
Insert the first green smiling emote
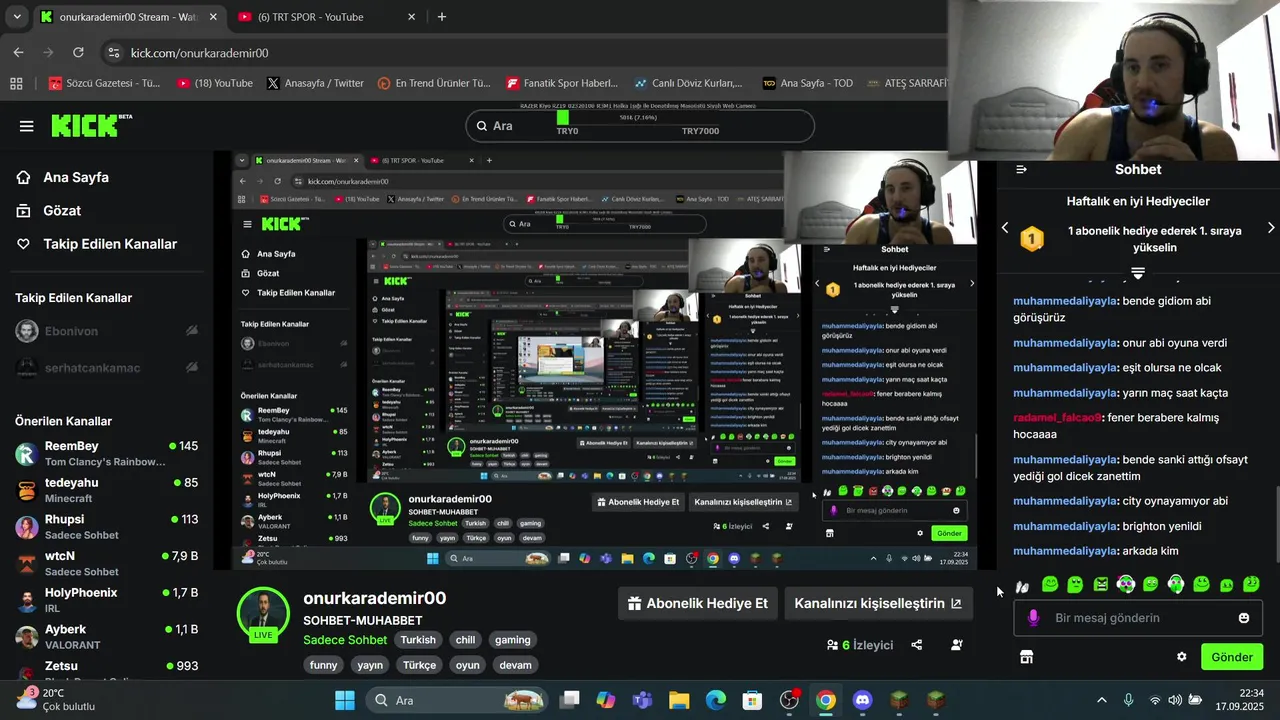tap(1050, 585)
